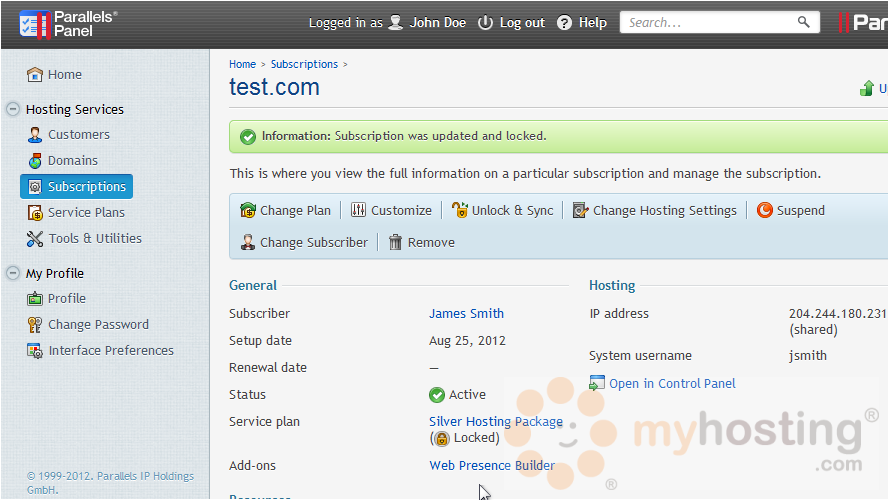Collapse the Hosting Services section
889x500 pixels.
pos(12,109)
